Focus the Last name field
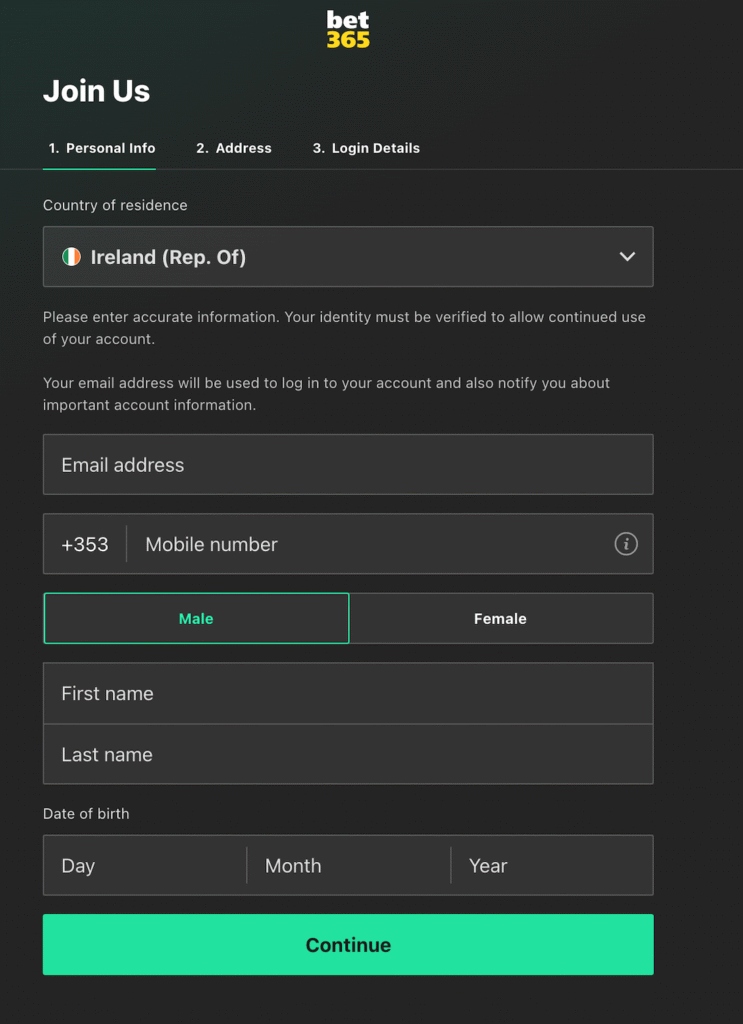This screenshot has height=1024, width=743. coord(348,754)
